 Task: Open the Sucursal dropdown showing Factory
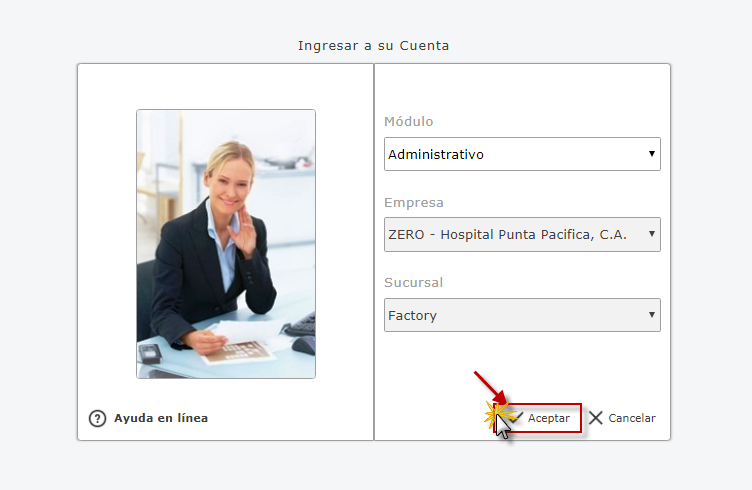pyautogui.click(x=522, y=315)
